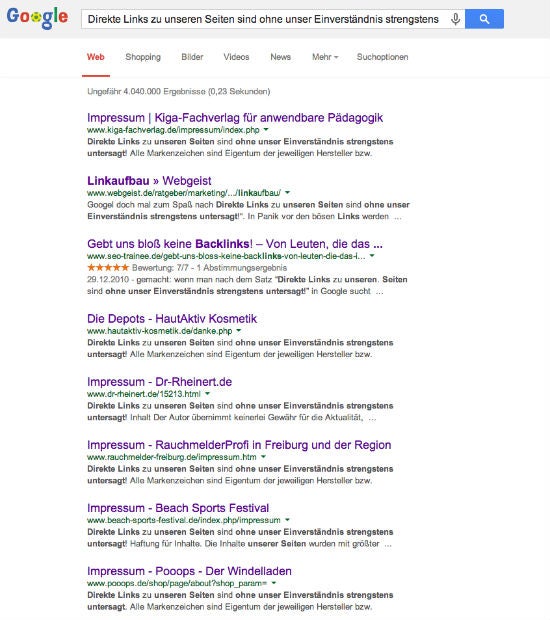
Task: Open the News tab
Action: click(281, 57)
